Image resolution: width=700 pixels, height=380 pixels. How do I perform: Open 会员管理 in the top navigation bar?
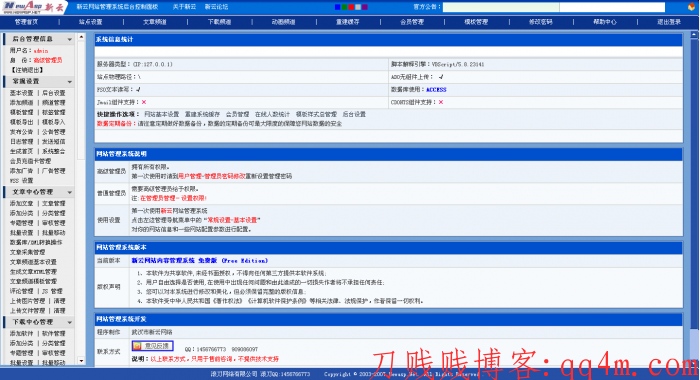(x=412, y=22)
